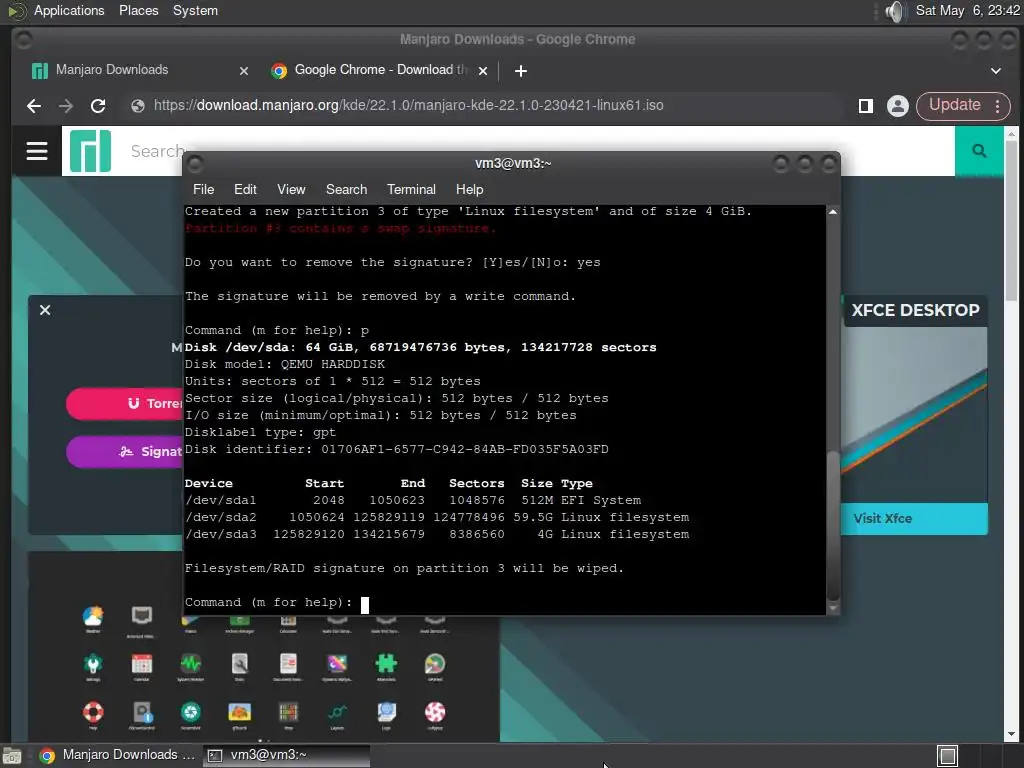This screenshot has width=1024, height=768.
Task: Click the green Extensions puzzle icon
Action: click(x=386, y=664)
